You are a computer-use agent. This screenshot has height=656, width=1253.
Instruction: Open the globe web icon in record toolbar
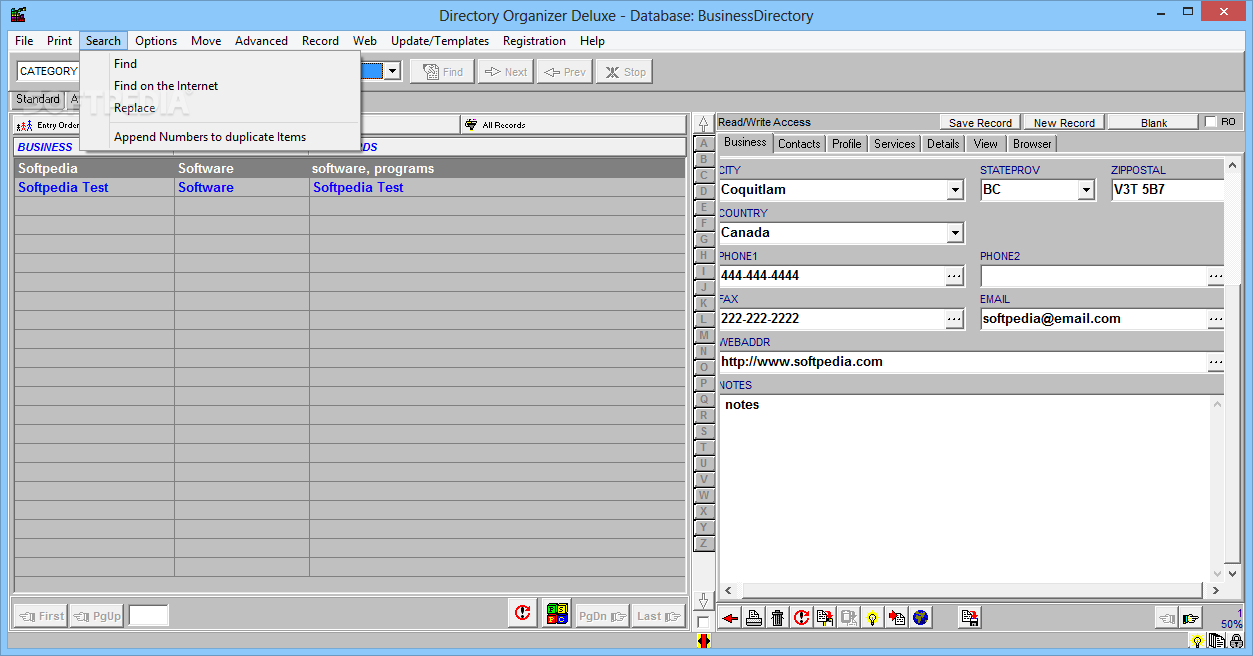(x=920, y=617)
